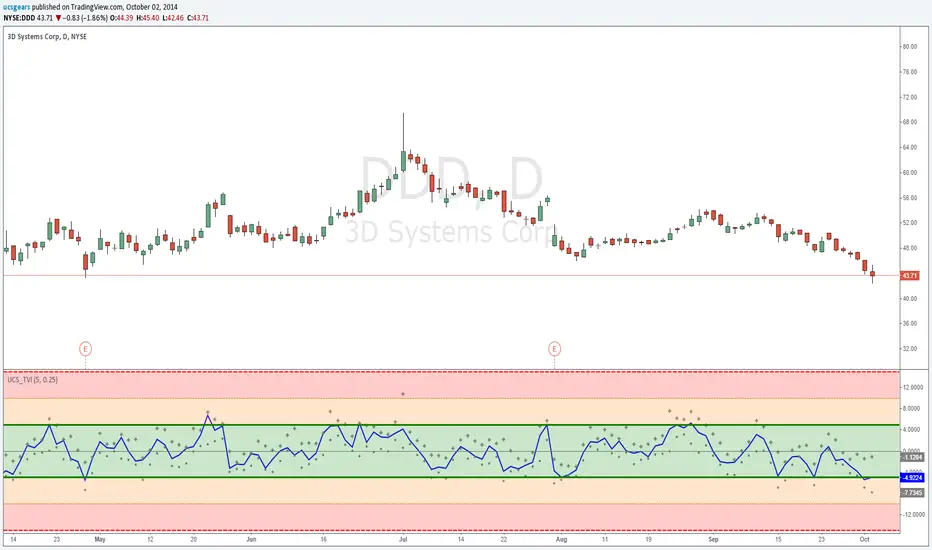This screenshot has height=550, width=932.
Task: Click the red 43.71 current price tag
Action: pyautogui.click(x=910, y=275)
